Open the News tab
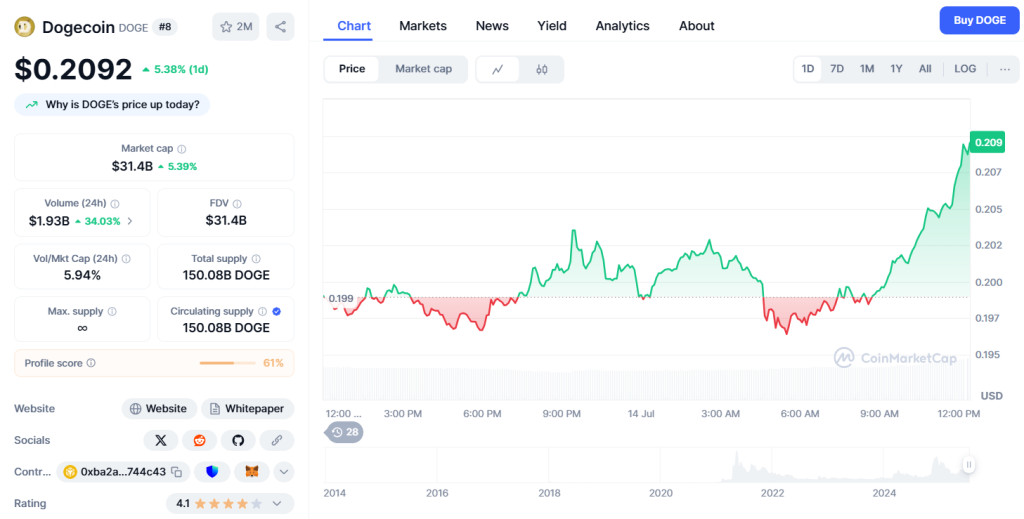This screenshot has height=519, width=1024. point(492,26)
